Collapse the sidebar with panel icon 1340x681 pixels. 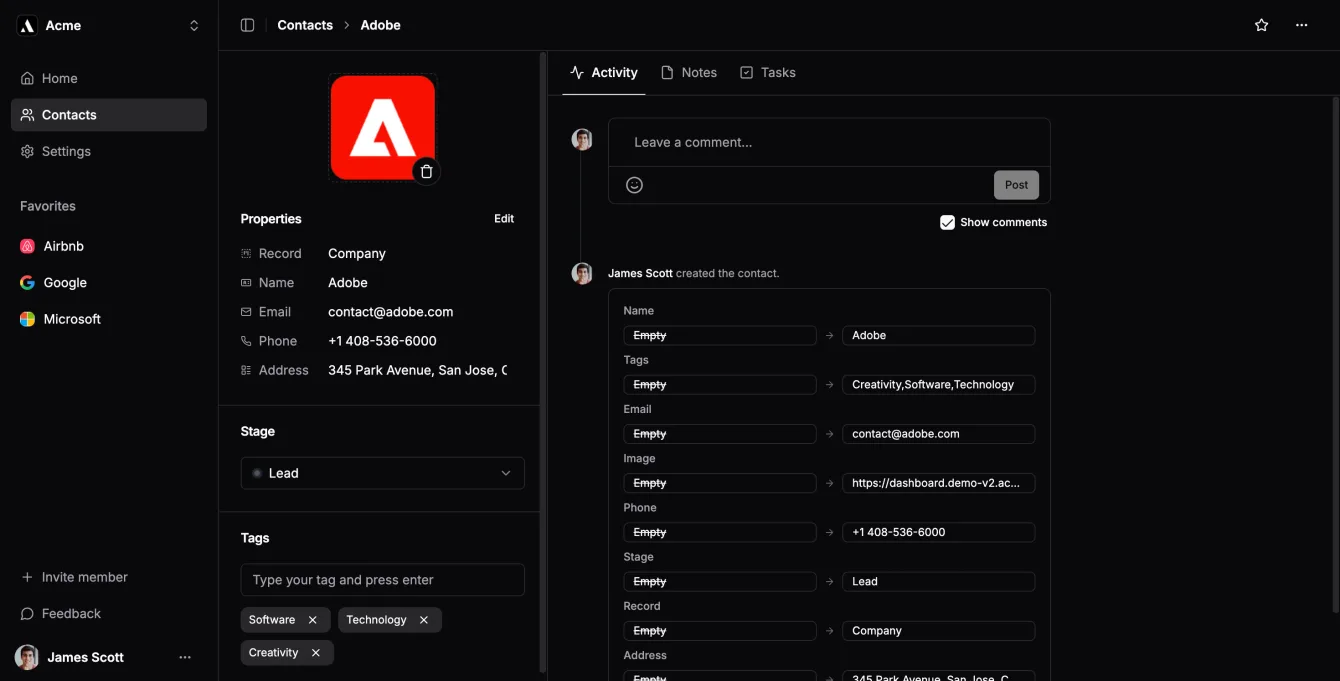point(247,24)
